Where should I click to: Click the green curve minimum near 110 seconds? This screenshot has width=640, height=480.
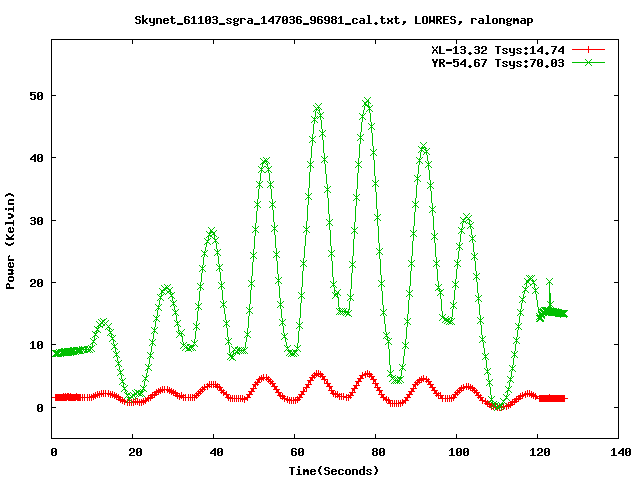[x=498, y=406]
